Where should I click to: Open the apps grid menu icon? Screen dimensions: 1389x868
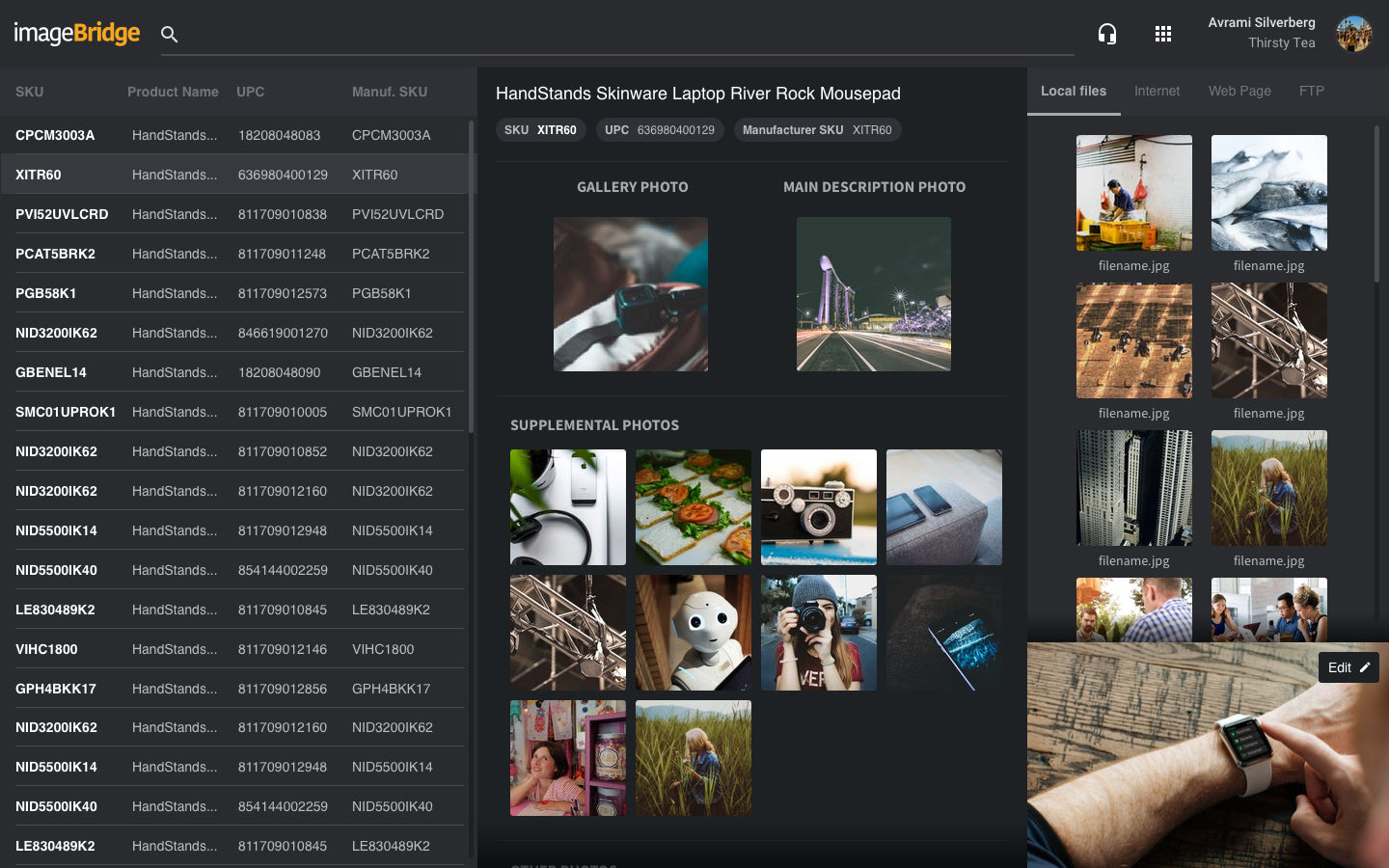[x=1163, y=35]
